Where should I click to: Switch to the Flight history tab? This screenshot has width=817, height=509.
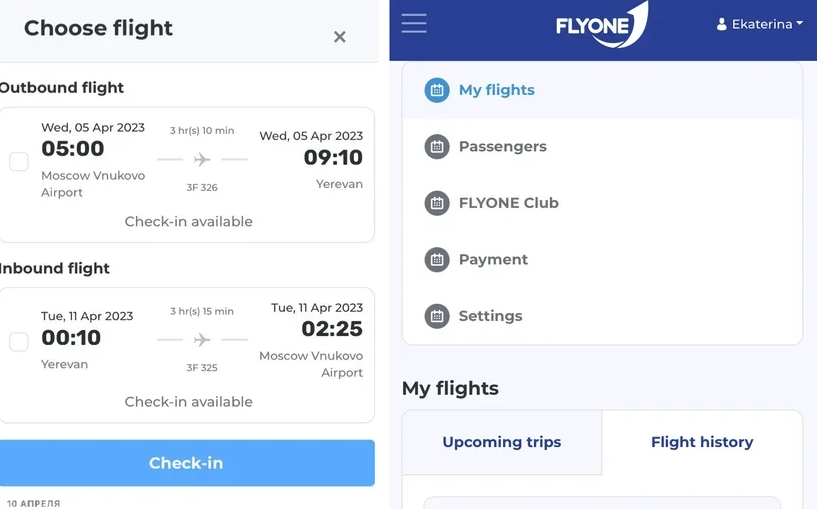coord(702,442)
